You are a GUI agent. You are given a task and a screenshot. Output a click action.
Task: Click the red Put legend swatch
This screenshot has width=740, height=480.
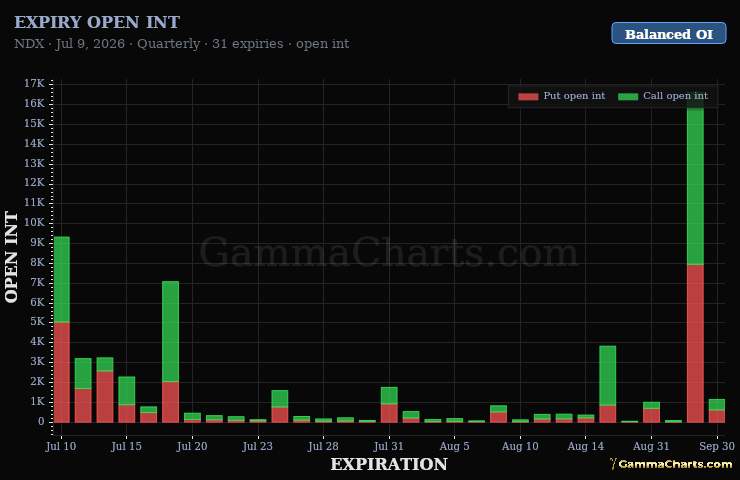(x=528, y=96)
